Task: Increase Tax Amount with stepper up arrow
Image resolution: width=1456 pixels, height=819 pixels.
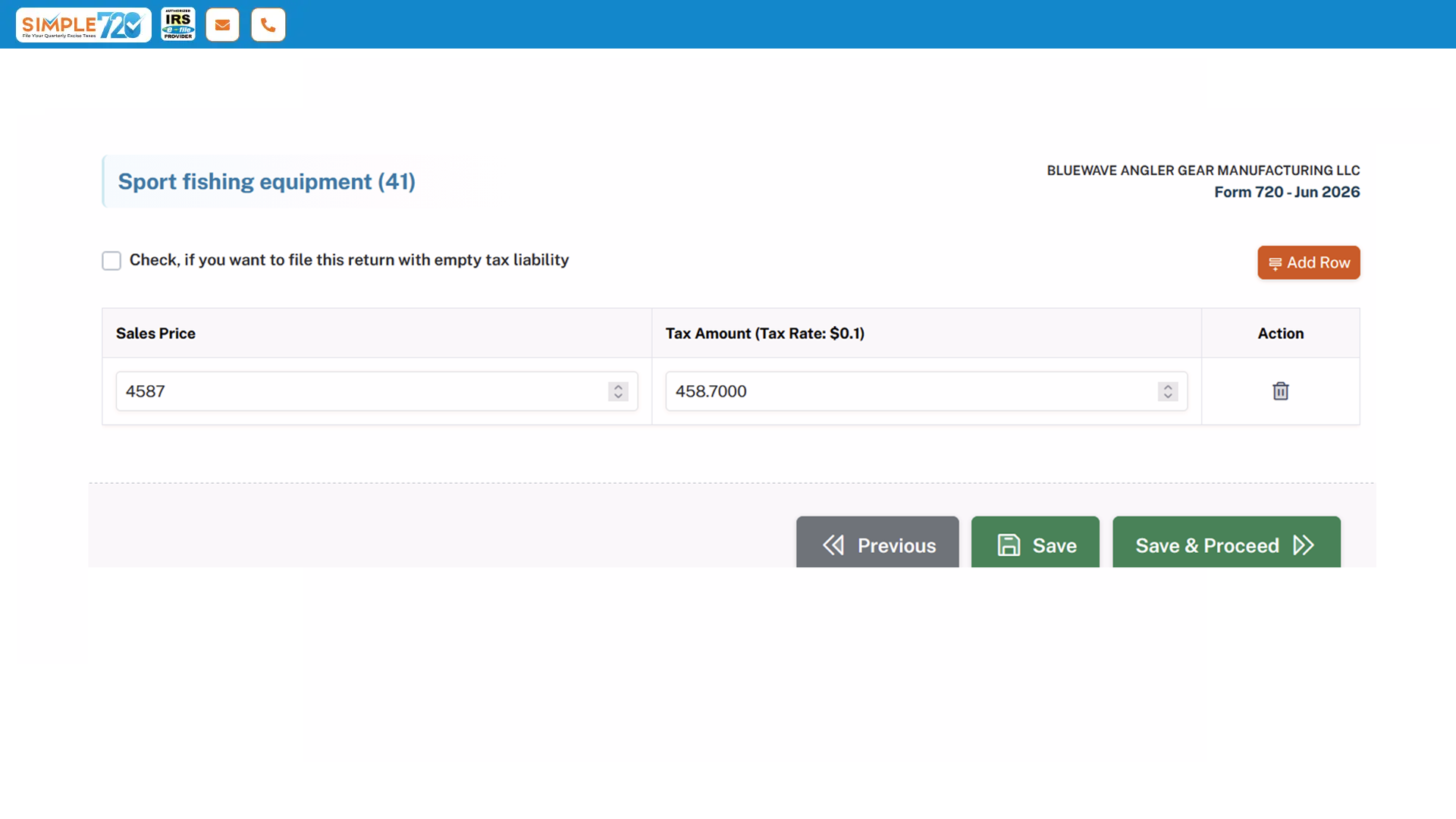Action: pos(1168,387)
